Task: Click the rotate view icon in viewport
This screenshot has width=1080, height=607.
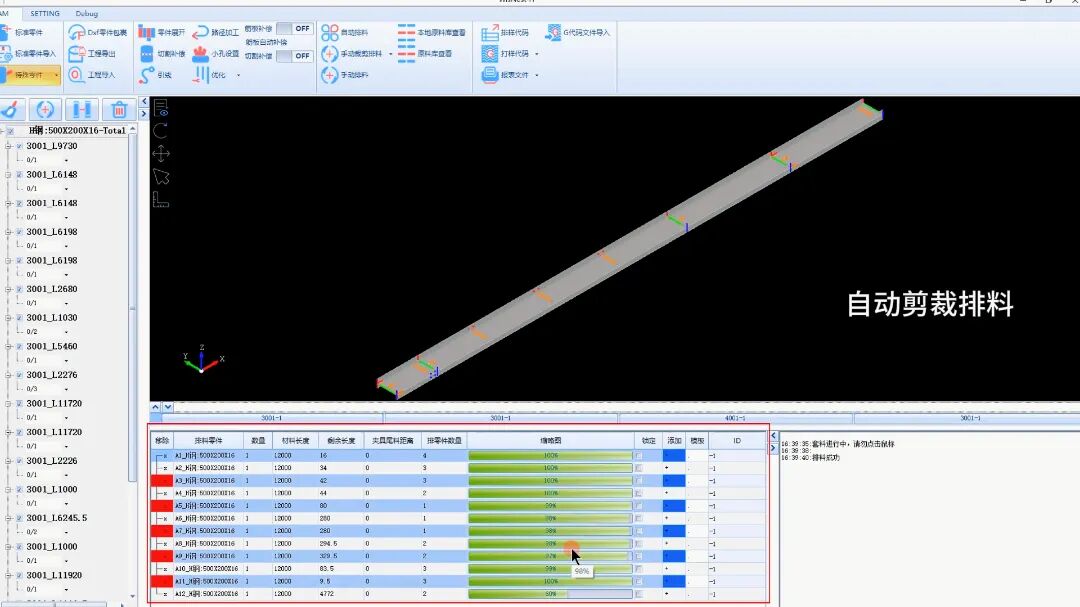Action: [x=160, y=131]
